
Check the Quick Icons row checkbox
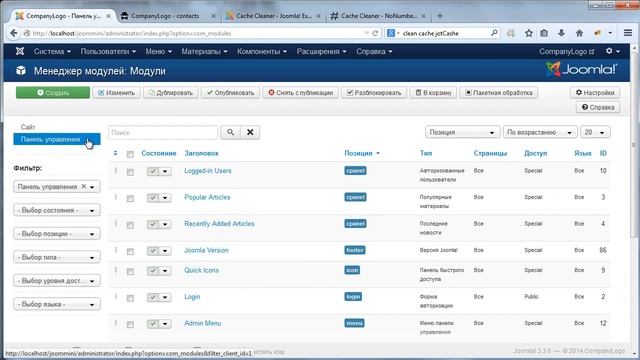130,272
